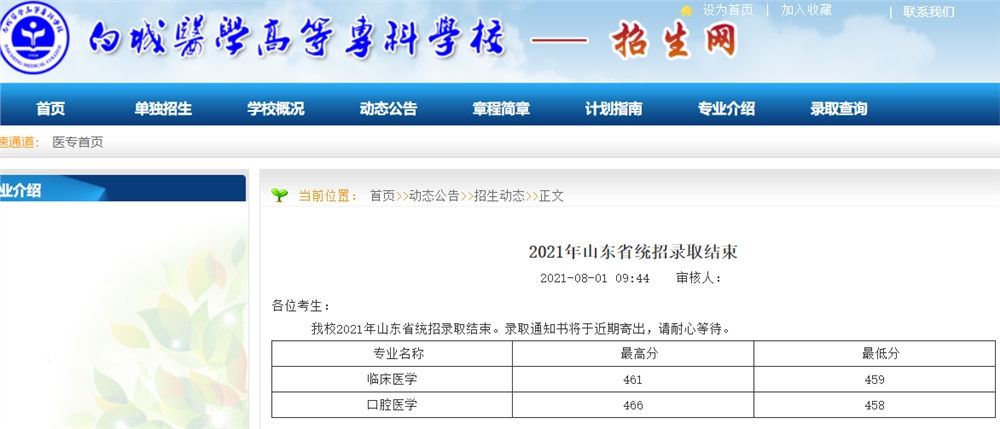This screenshot has height=429, width=1000.
Task: Click score 459 cell
Action: click(x=874, y=380)
